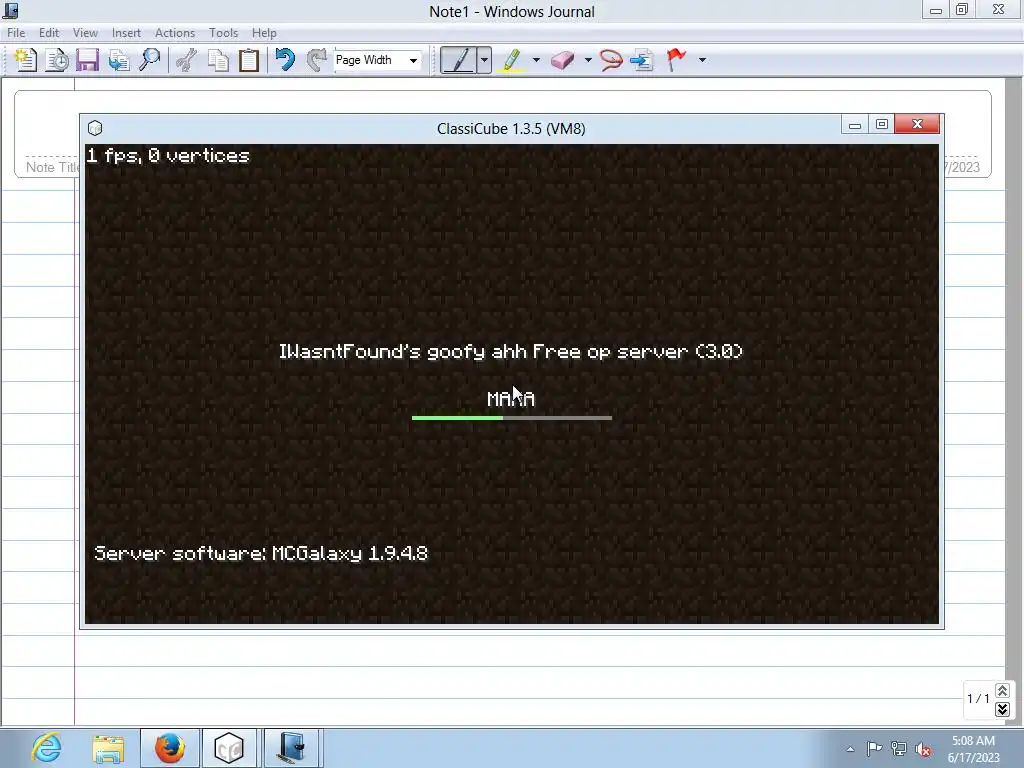
Task: Click the network tray icon
Action: pos(899,749)
